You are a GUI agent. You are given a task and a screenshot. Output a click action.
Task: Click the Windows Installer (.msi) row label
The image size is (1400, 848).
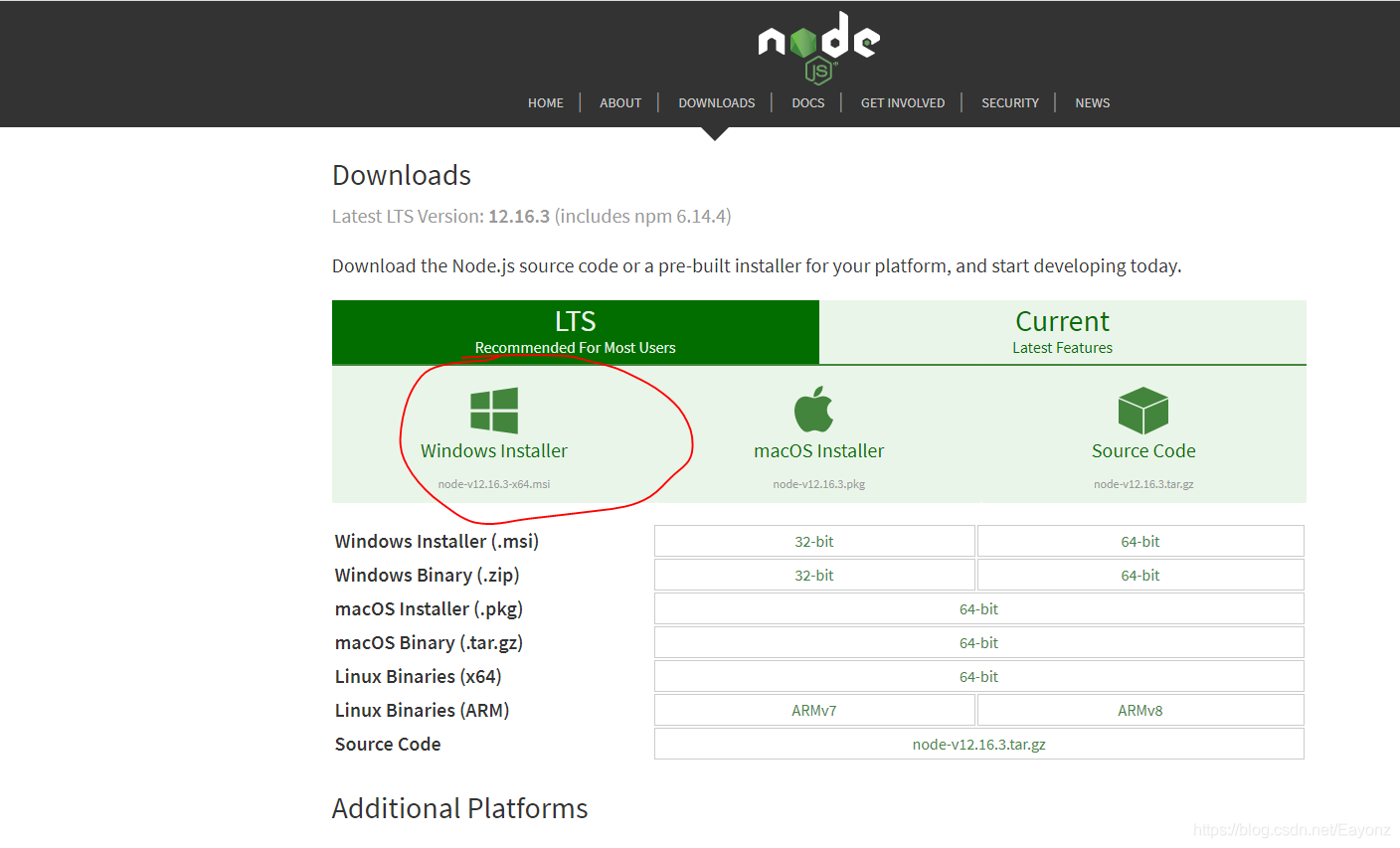[437, 541]
